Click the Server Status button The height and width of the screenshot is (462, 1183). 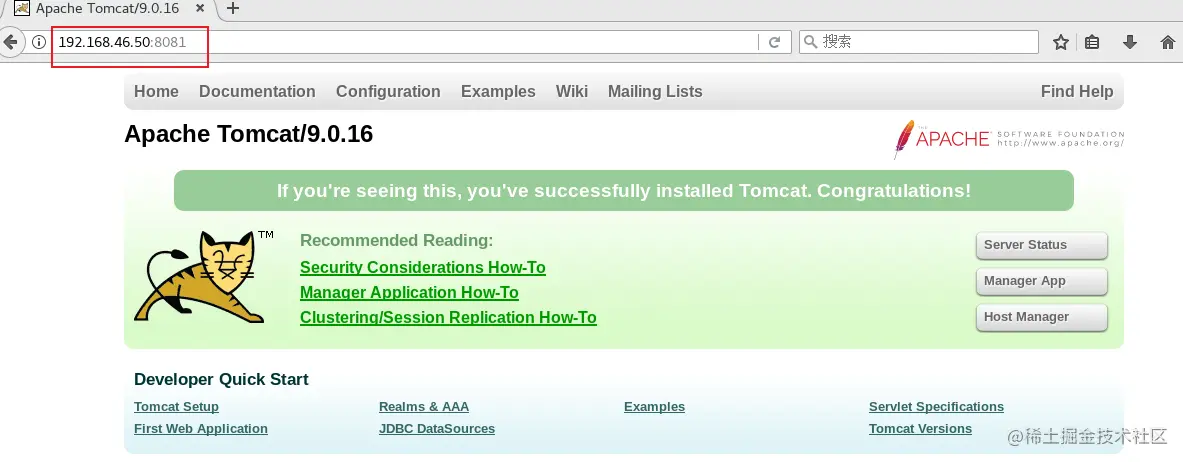(1042, 245)
